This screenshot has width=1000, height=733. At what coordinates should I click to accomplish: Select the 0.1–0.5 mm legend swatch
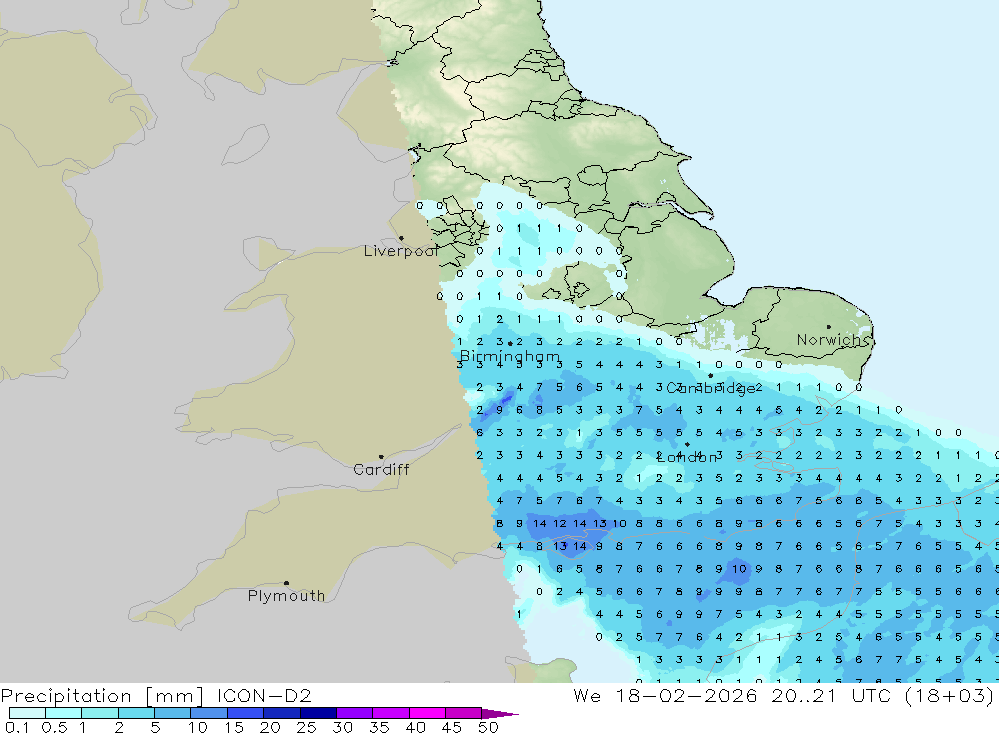click(x=27, y=713)
